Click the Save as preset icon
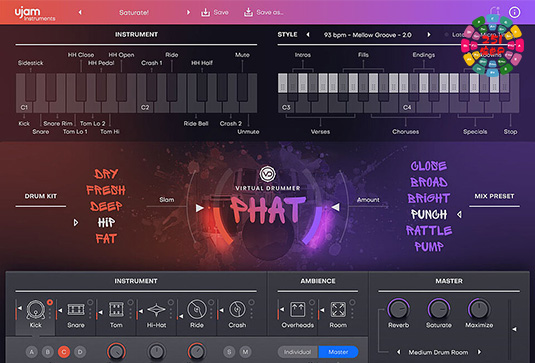Viewport: 535px width, 363px height. pyautogui.click(x=248, y=13)
